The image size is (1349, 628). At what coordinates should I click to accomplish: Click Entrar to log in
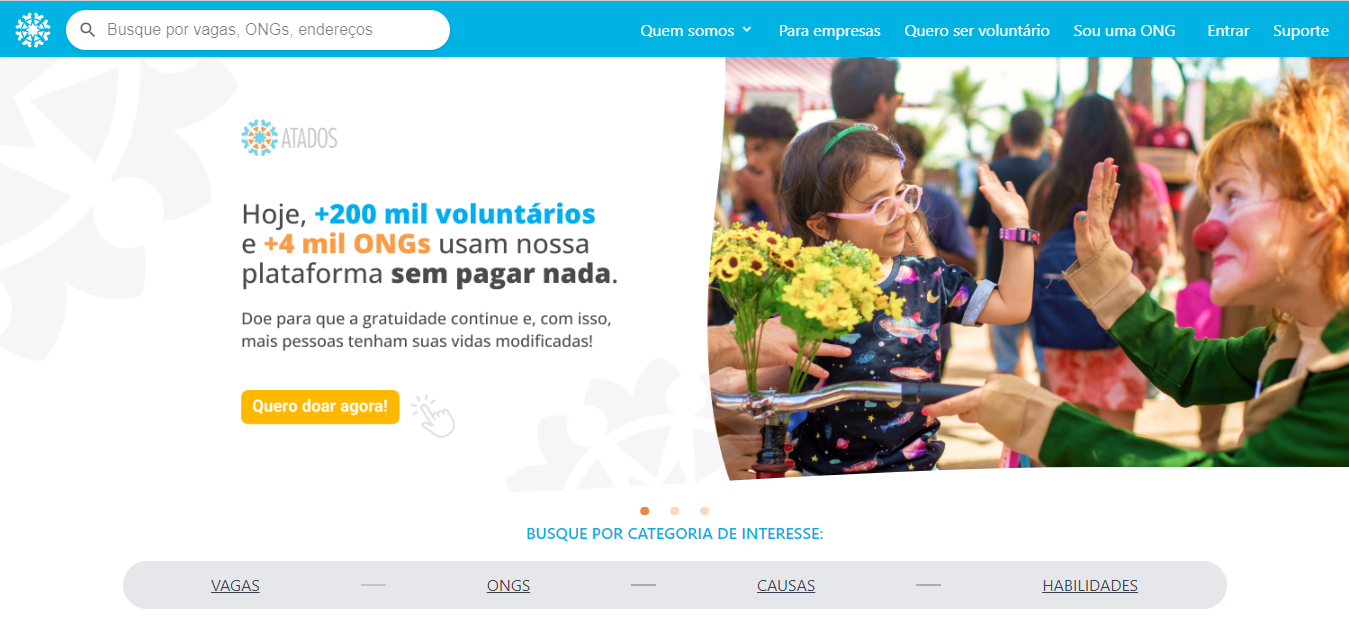1228,30
